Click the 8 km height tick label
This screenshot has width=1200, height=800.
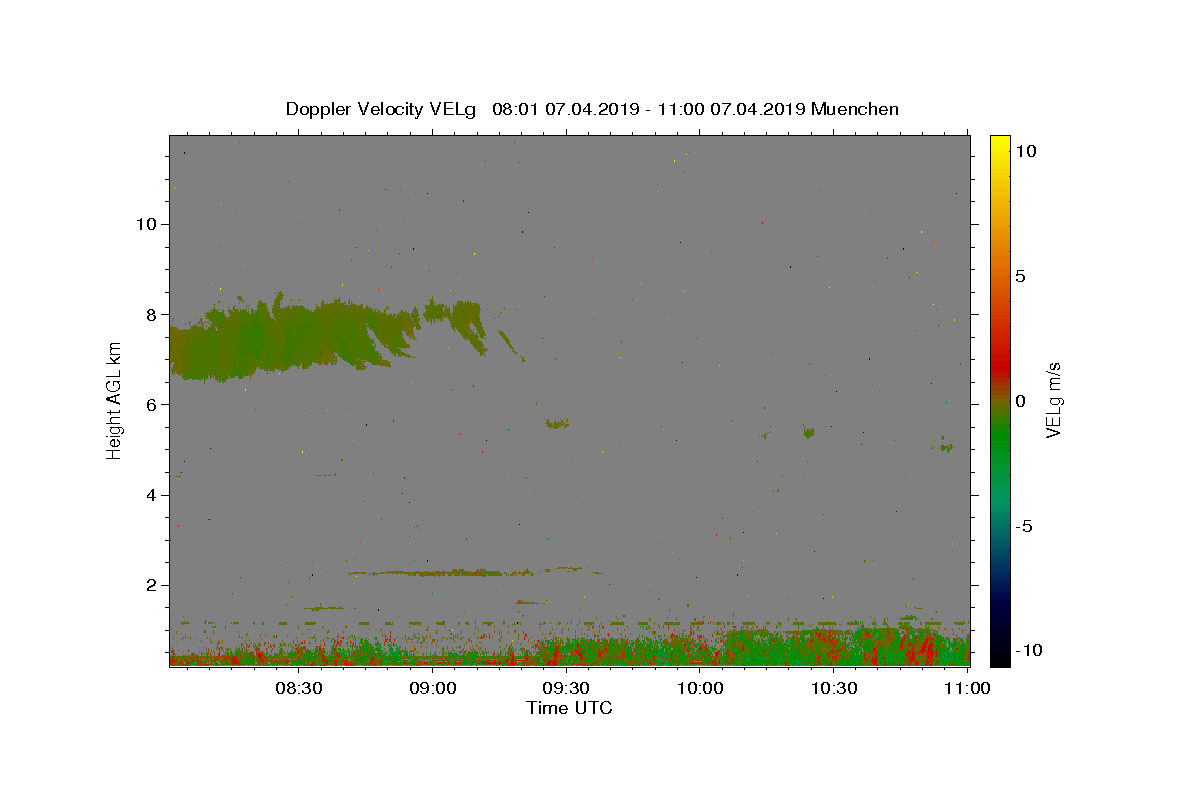coord(152,314)
